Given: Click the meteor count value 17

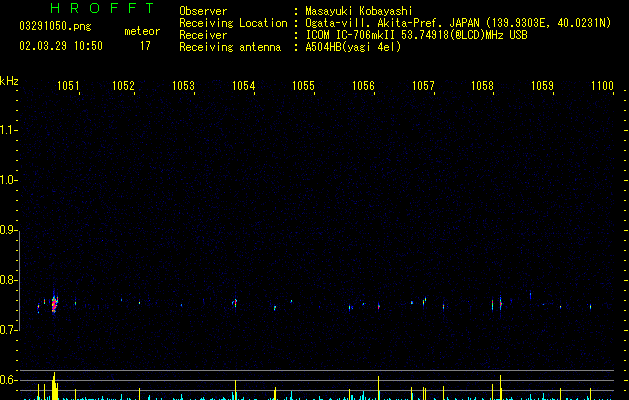Looking at the screenshot, I should (145, 46).
